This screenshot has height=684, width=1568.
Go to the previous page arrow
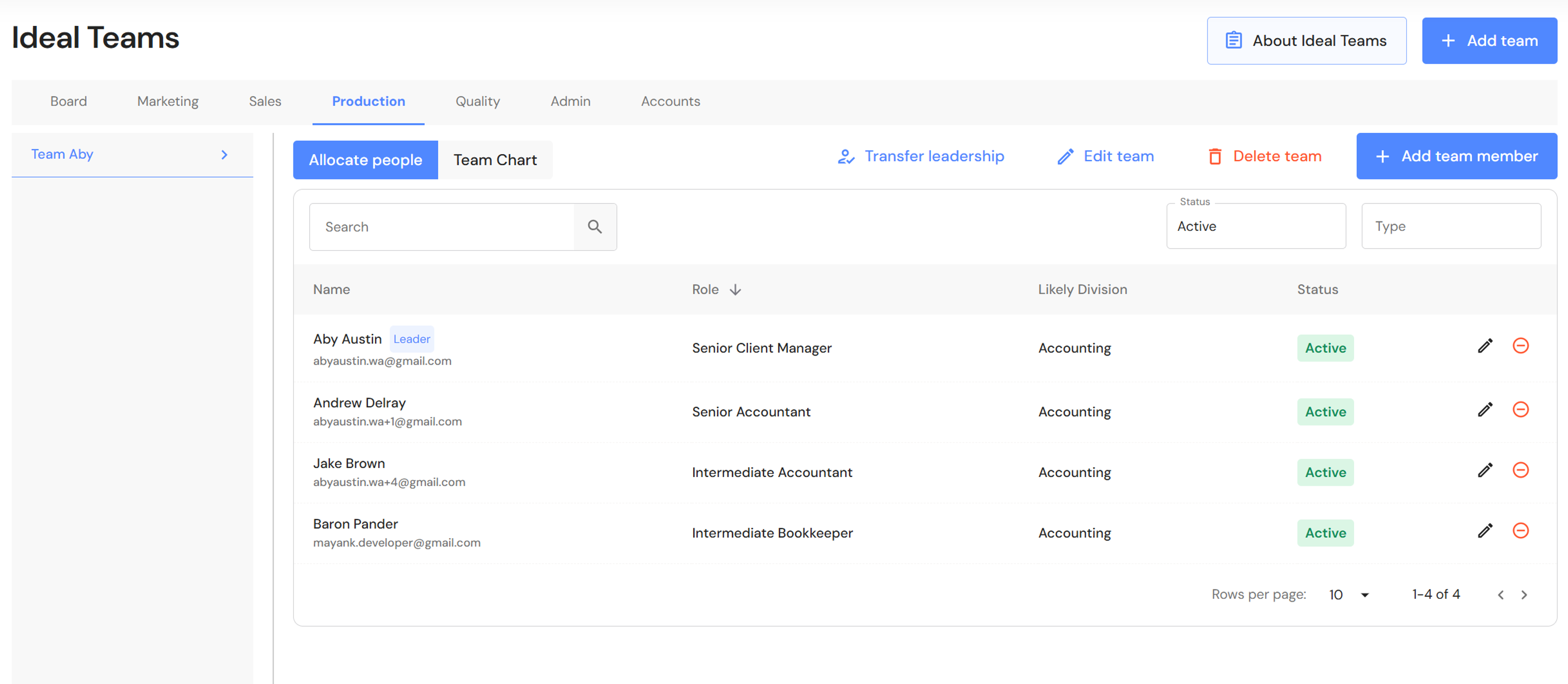click(x=1500, y=594)
